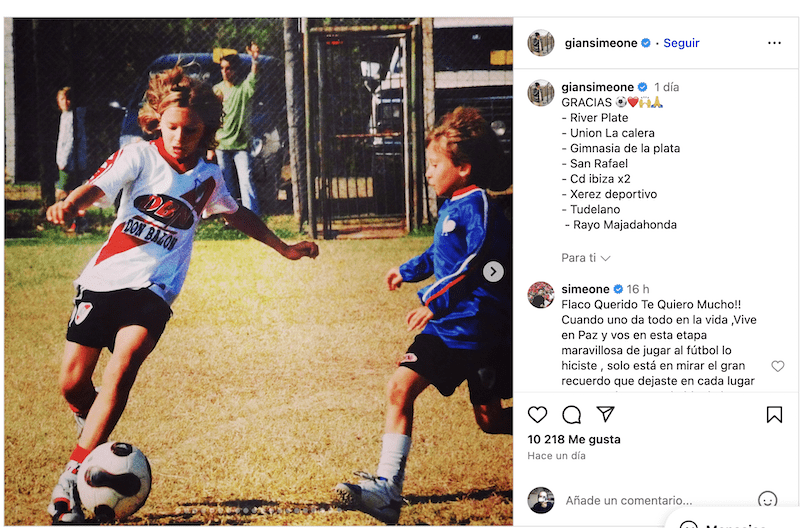This screenshot has height=528, width=800.
Task: Like simeone's comment with small heart
Action: [778, 366]
